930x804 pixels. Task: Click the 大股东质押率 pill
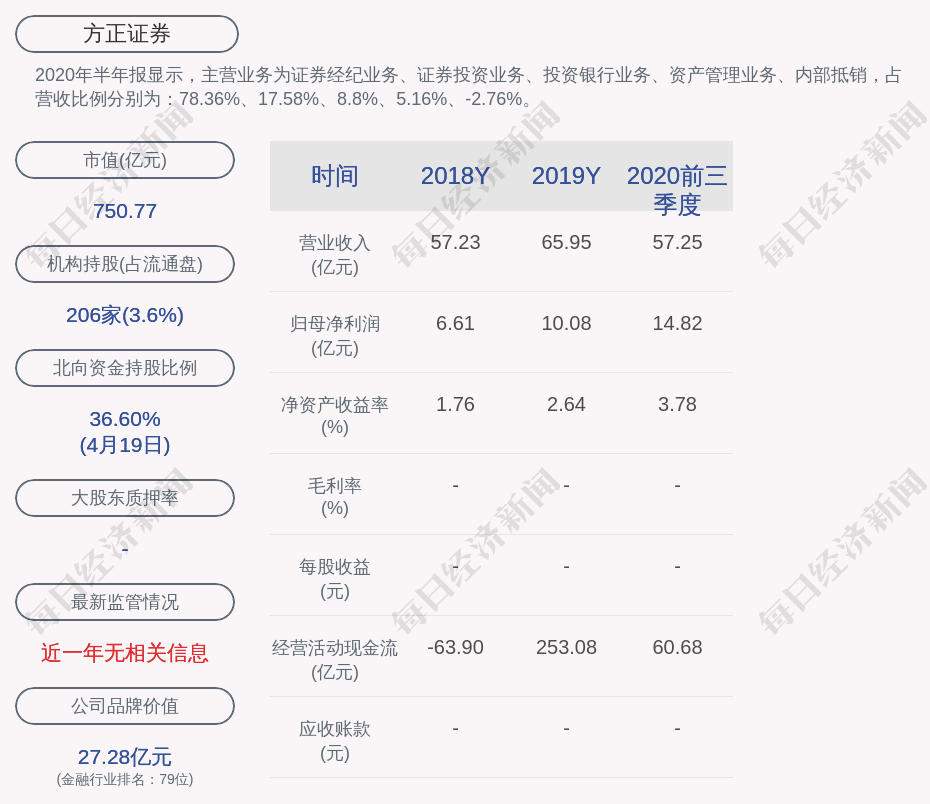(125, 497)
